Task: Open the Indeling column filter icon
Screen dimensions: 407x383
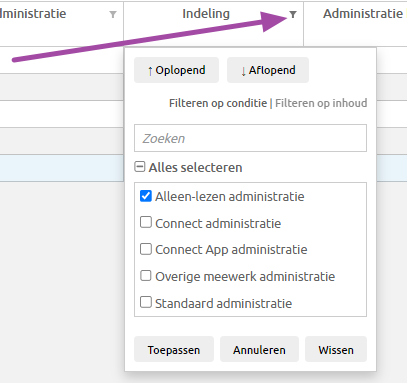Action: (x=293, y=14)
